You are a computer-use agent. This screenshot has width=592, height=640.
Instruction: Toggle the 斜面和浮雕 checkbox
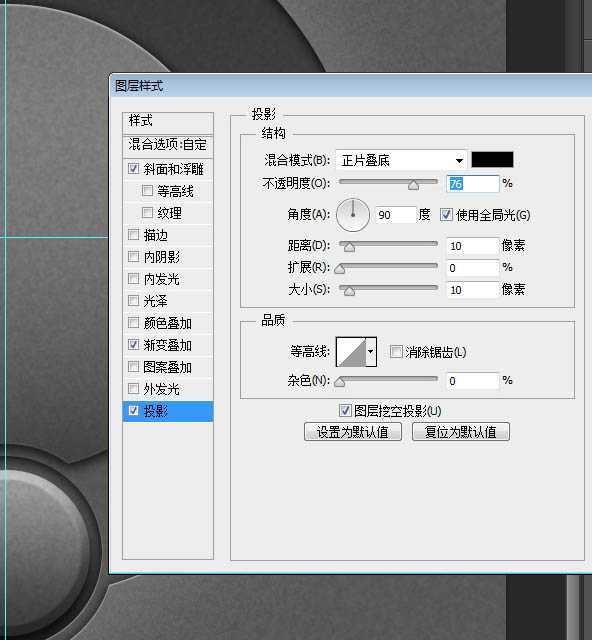134,169
